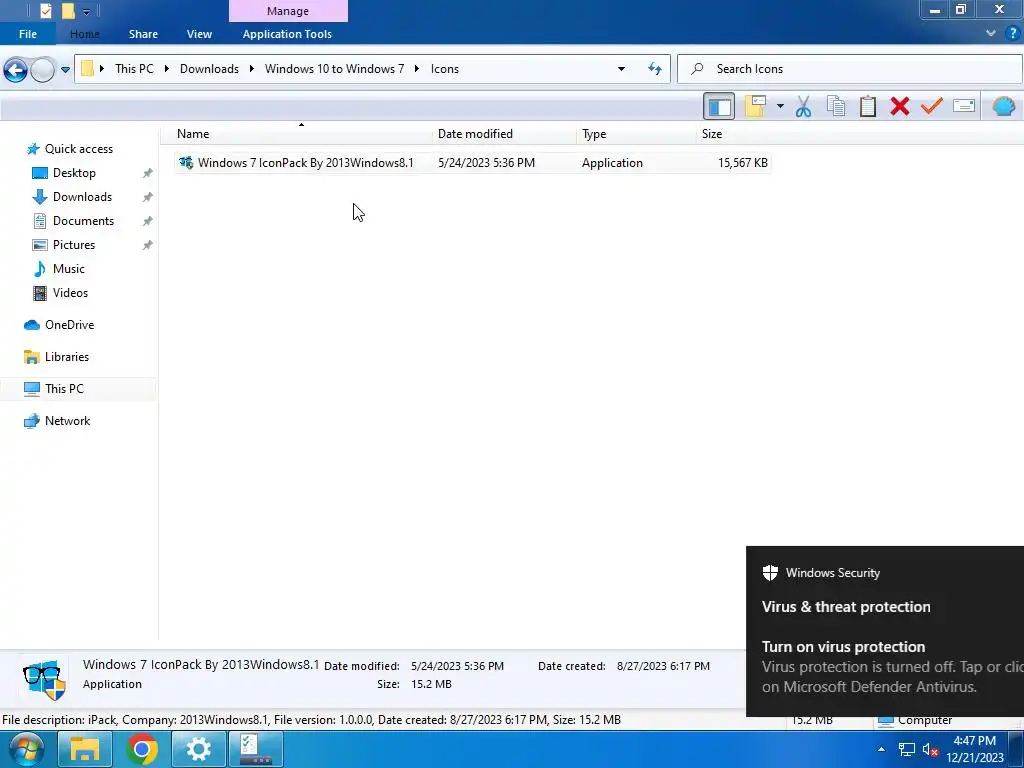Viewport: 1024px width, 768px height.
Task: Open OneDrive in navigation pane
Action: point(69,325)
